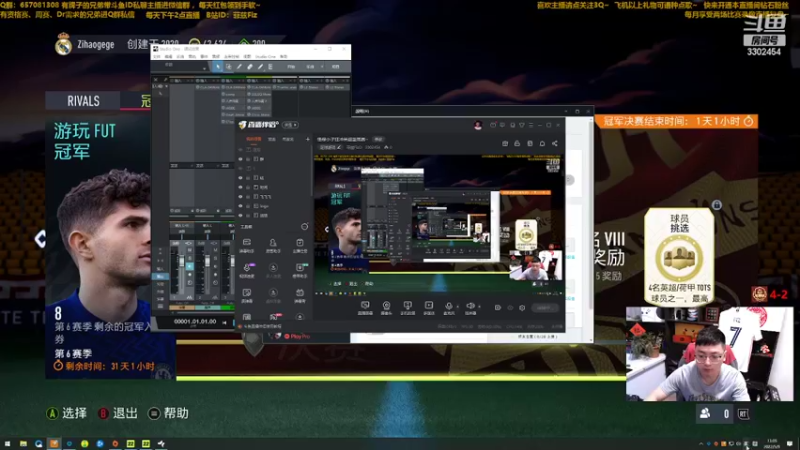Click the microphone icon in 直播伴侣 bottom bar
This screenshot has width=800, height=450.
pyautogui.click(x=448, y=306)
